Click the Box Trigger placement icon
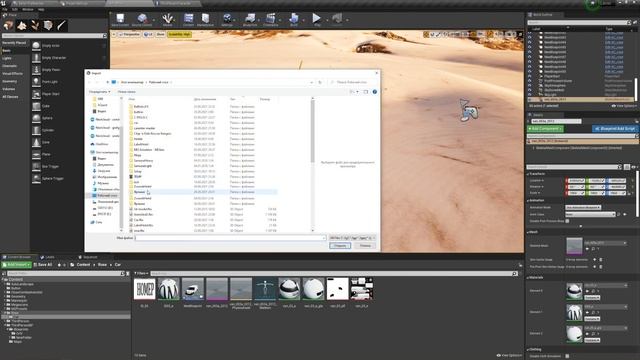The height and width of the screenshot is (360, 640). (36, 167)
